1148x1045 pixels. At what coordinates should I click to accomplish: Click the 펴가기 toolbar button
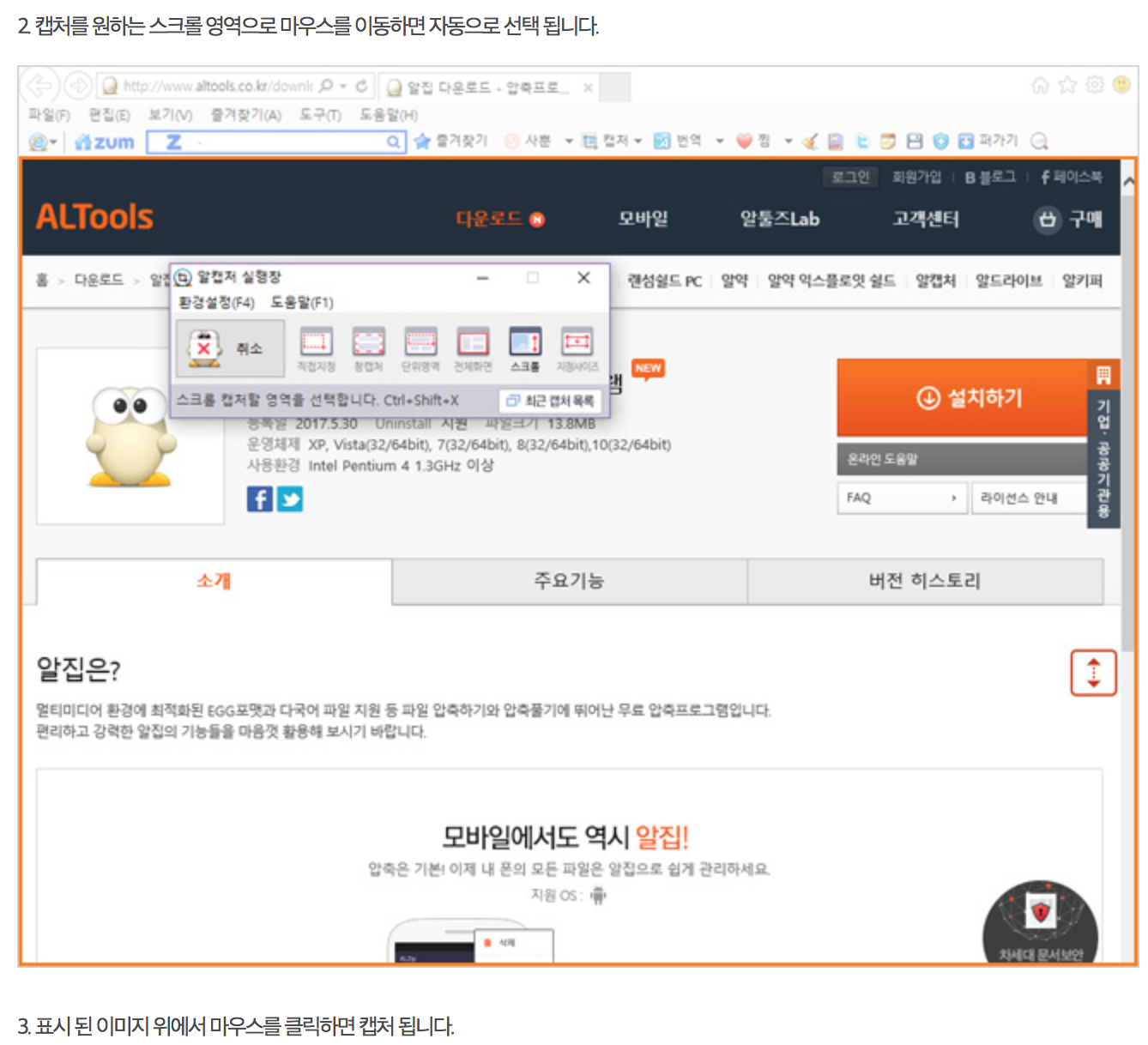point(988,141)
